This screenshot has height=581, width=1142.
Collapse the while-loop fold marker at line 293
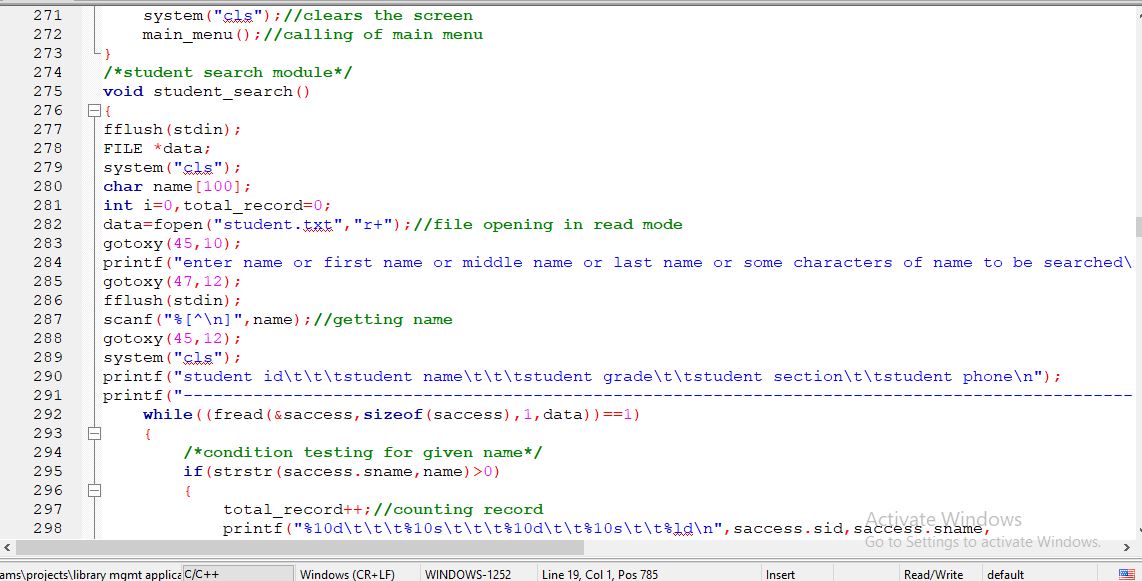93,433
